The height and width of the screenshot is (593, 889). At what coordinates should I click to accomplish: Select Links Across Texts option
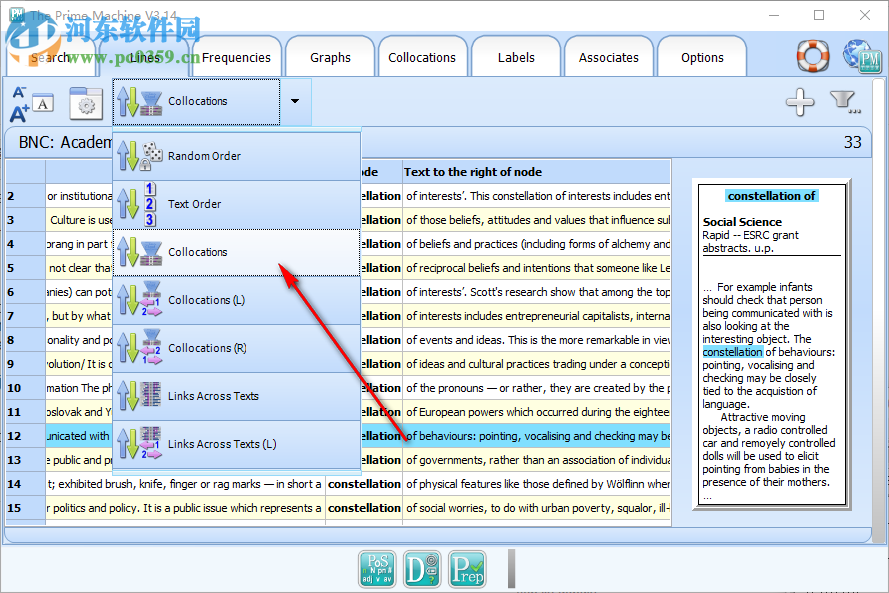pos(237,396)
